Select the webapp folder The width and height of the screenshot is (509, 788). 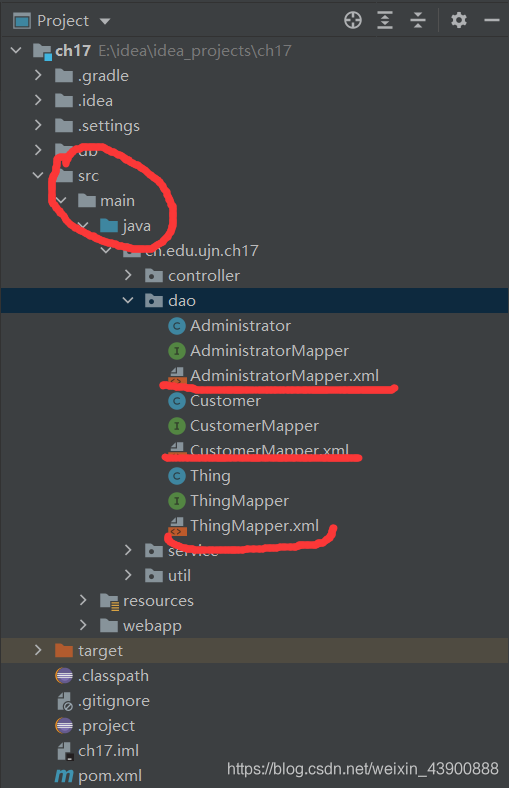tap(152, 626)
